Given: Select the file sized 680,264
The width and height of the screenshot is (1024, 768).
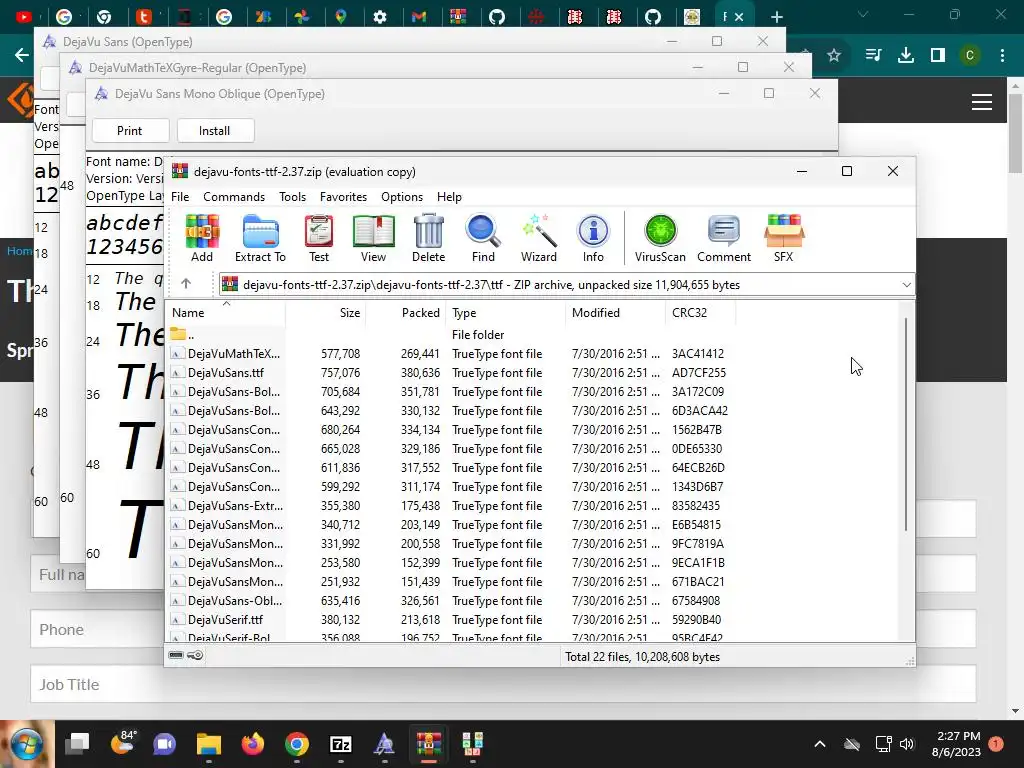Looking at the screenshot, I should click(x=451, y=430).
